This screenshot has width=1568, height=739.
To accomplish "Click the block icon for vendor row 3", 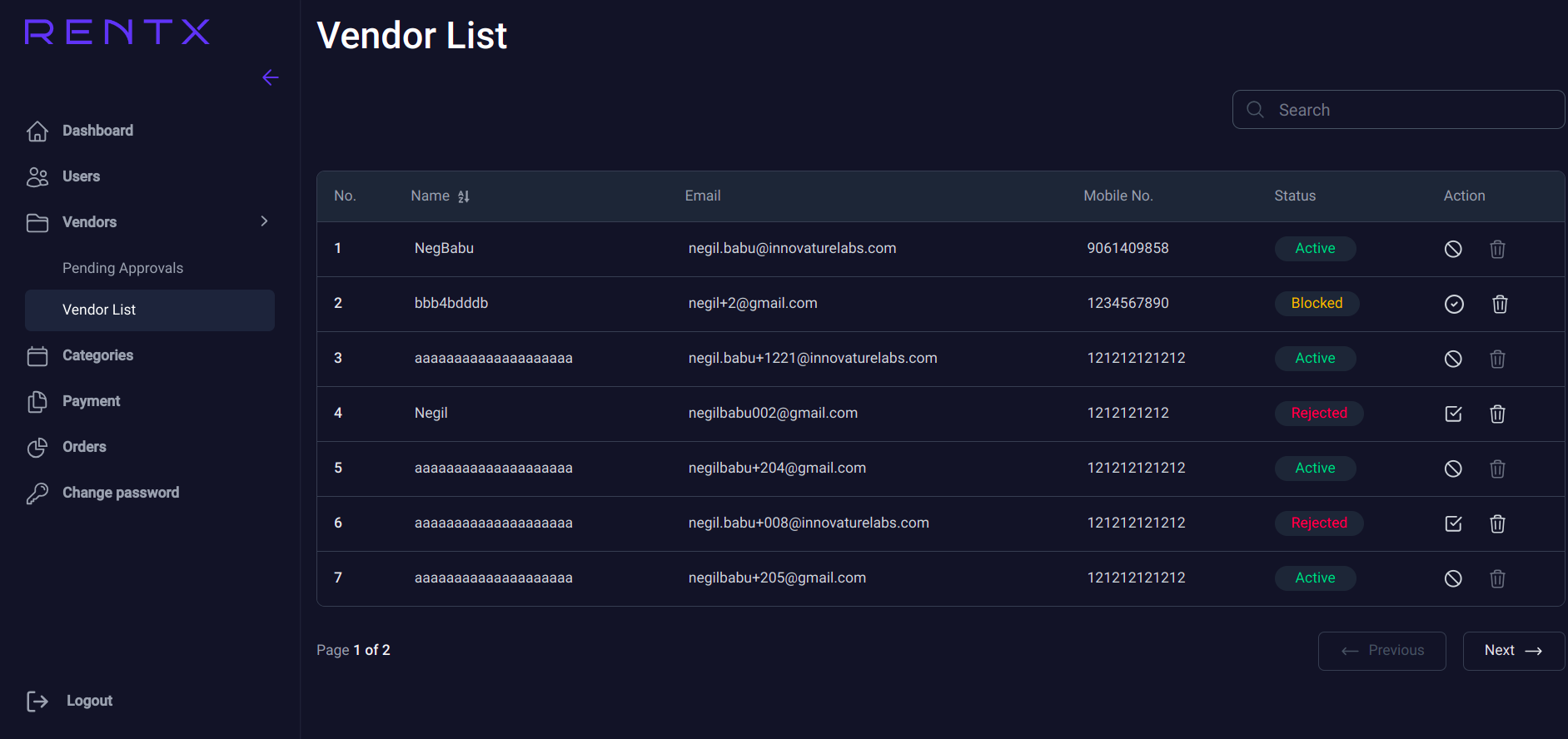I will (x=1452, y=359).
